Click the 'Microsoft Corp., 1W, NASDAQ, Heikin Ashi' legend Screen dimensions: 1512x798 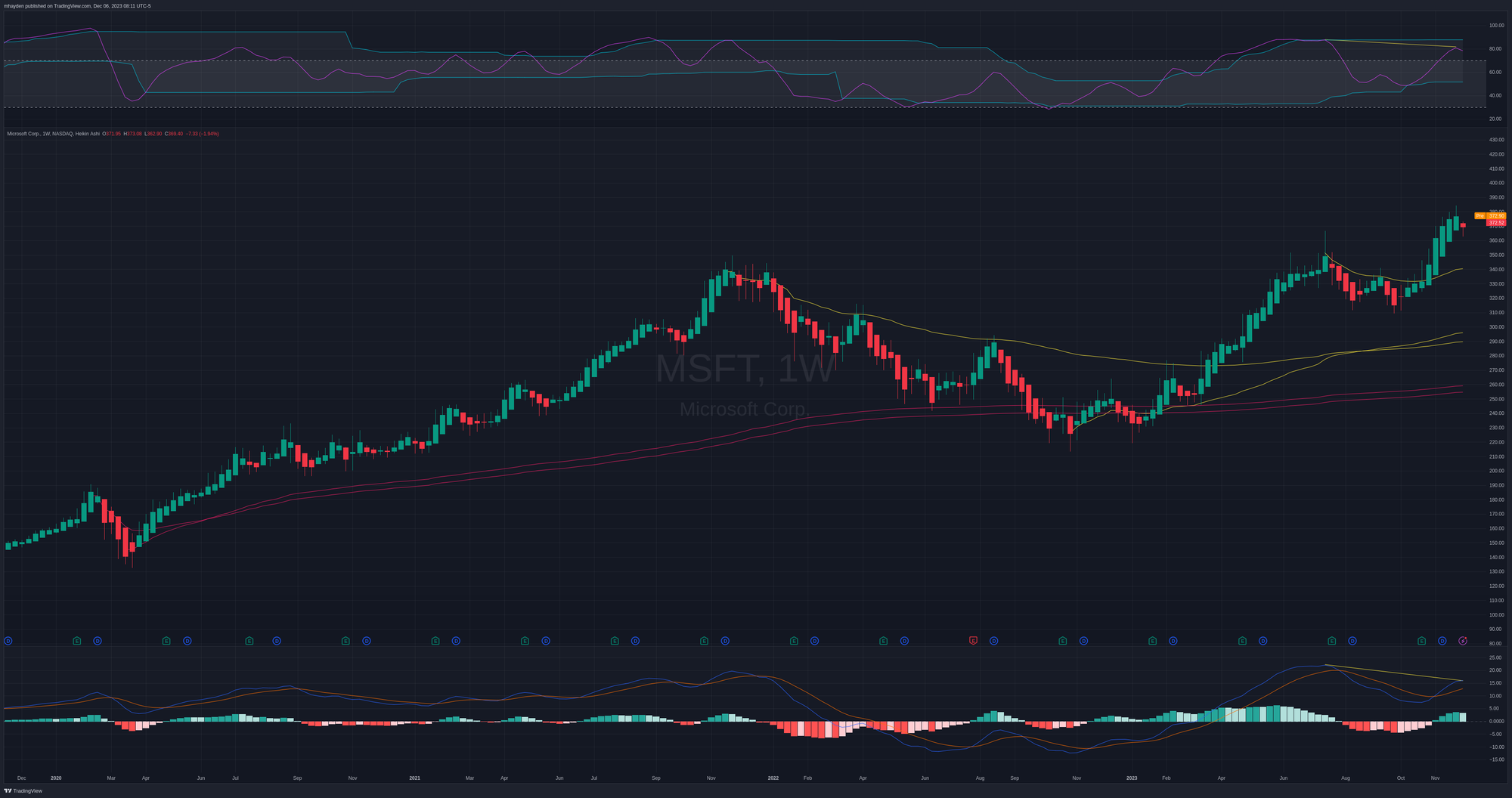click(x=53, y=134)
